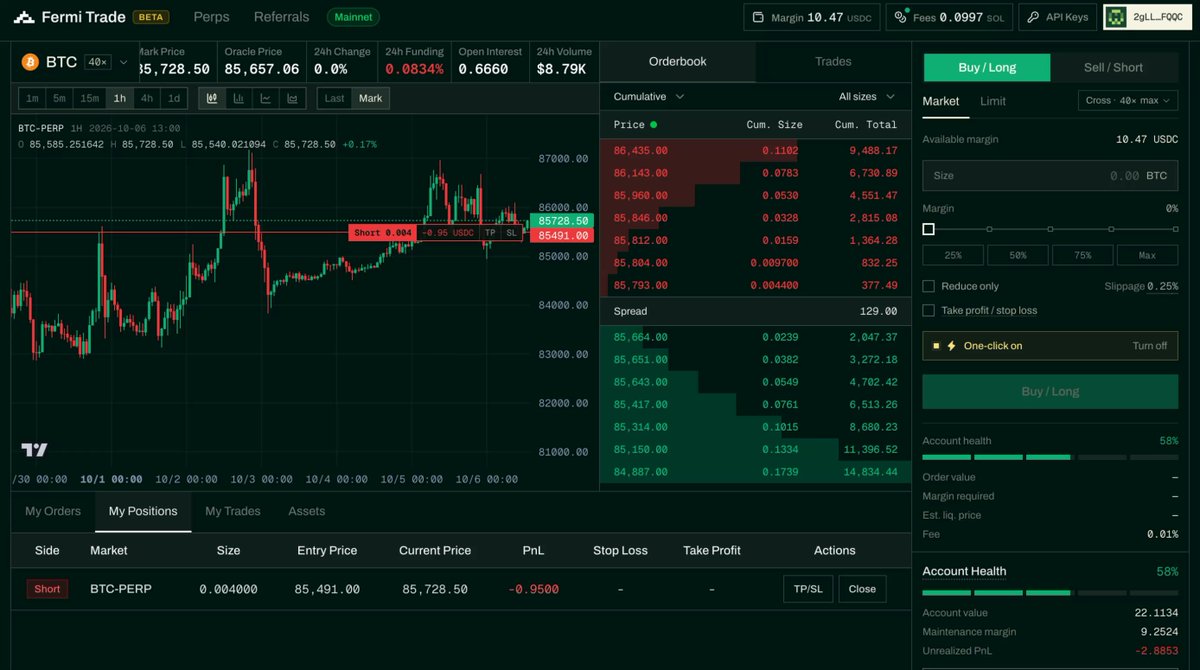Switch to the Trades tab
The height and width of the screenshot is (670, 1200).
833,62
